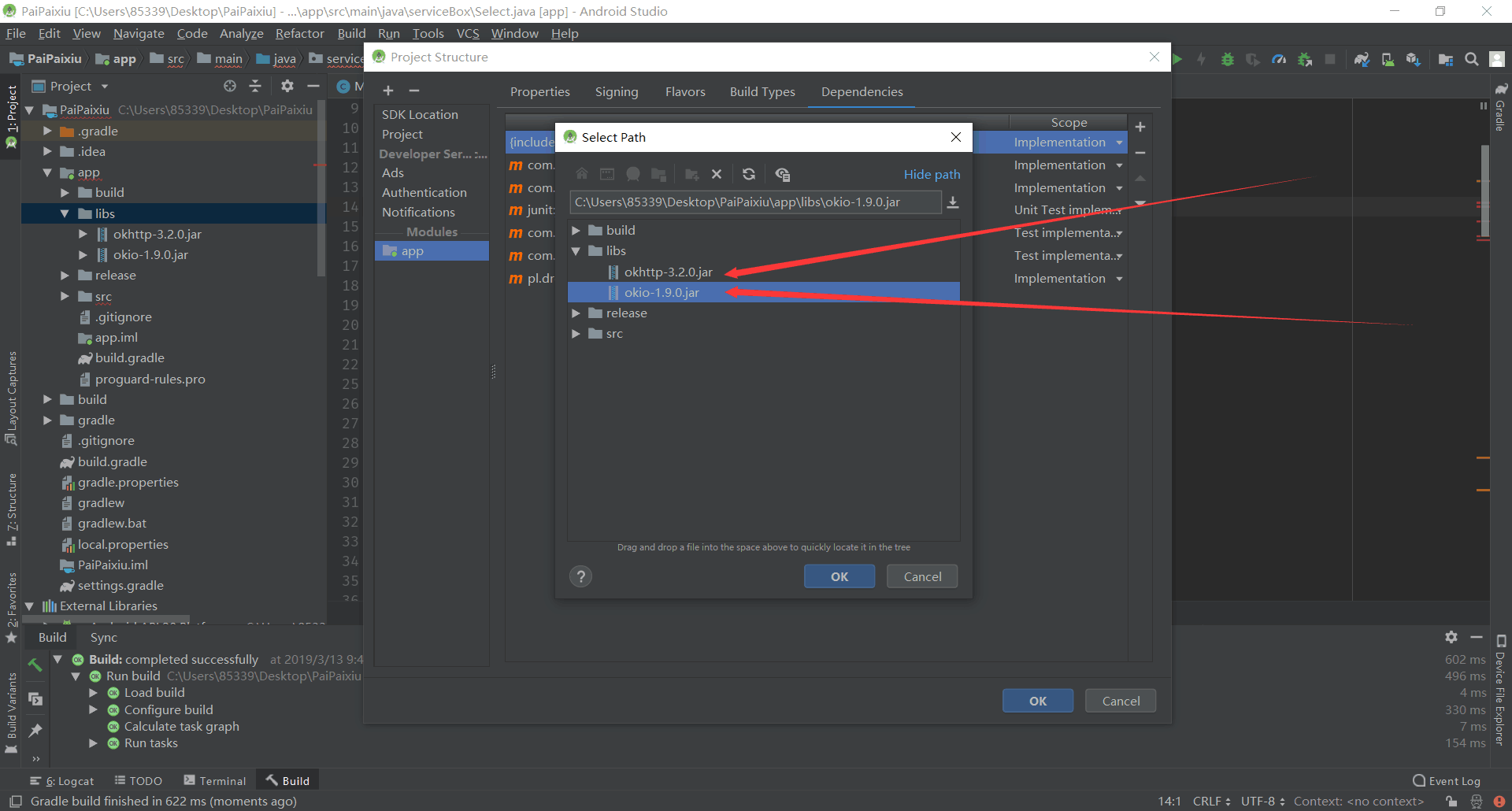Click the path history download-arrow icon
This screenshot has width=1512, height=811.
[953, 202]
